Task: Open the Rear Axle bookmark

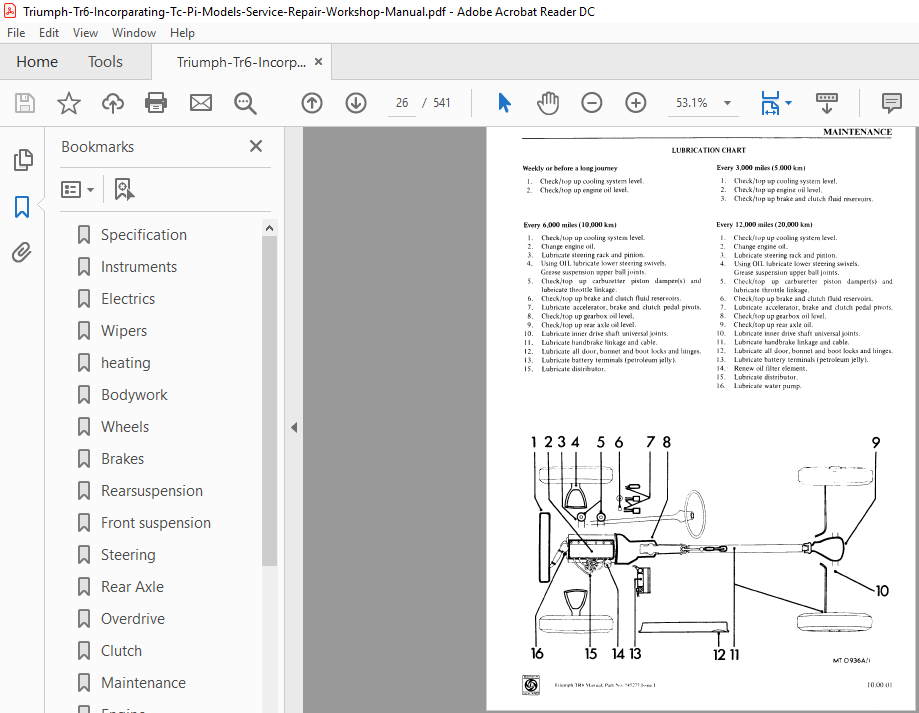Action: (132, 587)
